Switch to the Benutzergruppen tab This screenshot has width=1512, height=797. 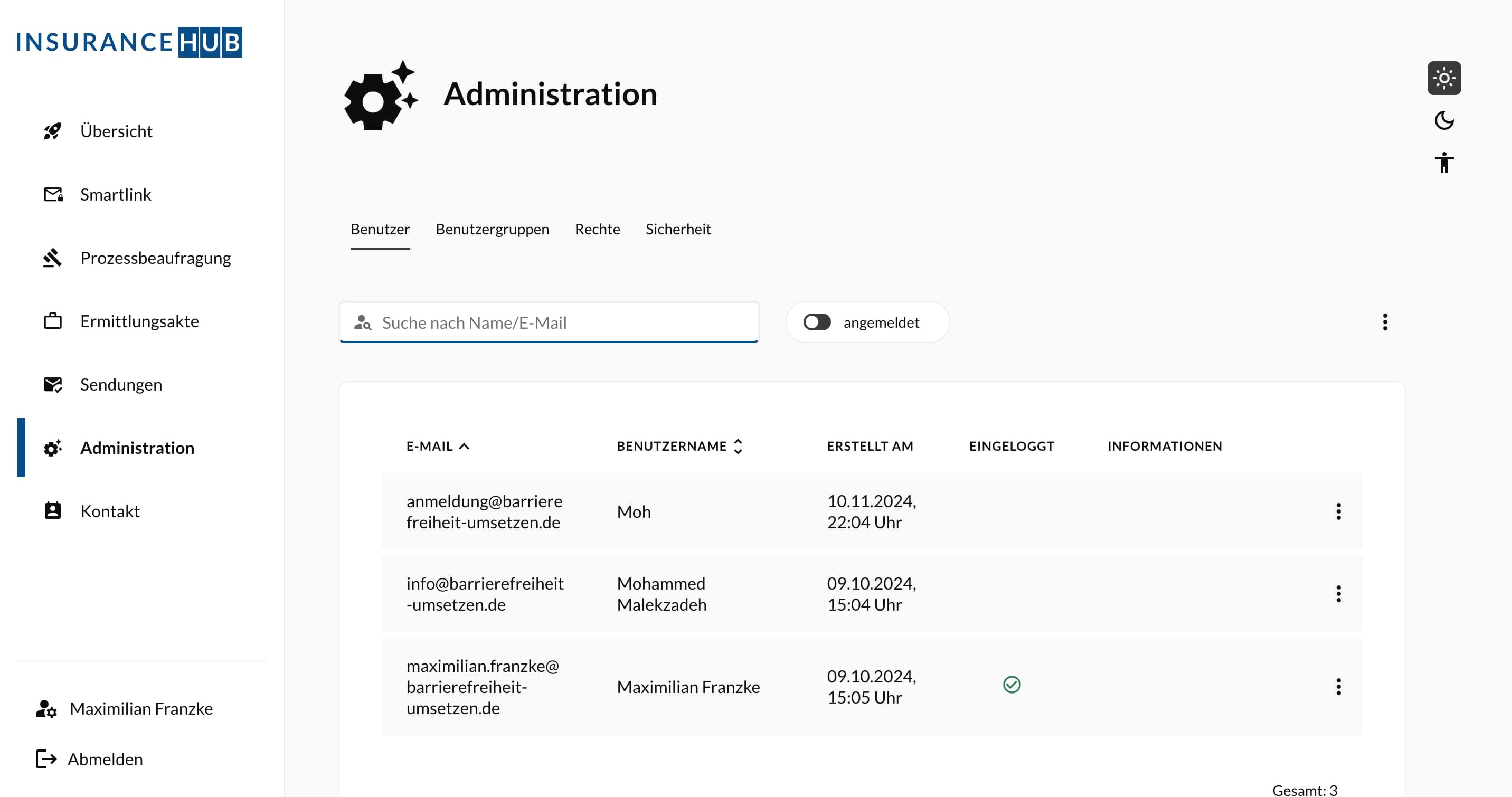pos(493,229)
